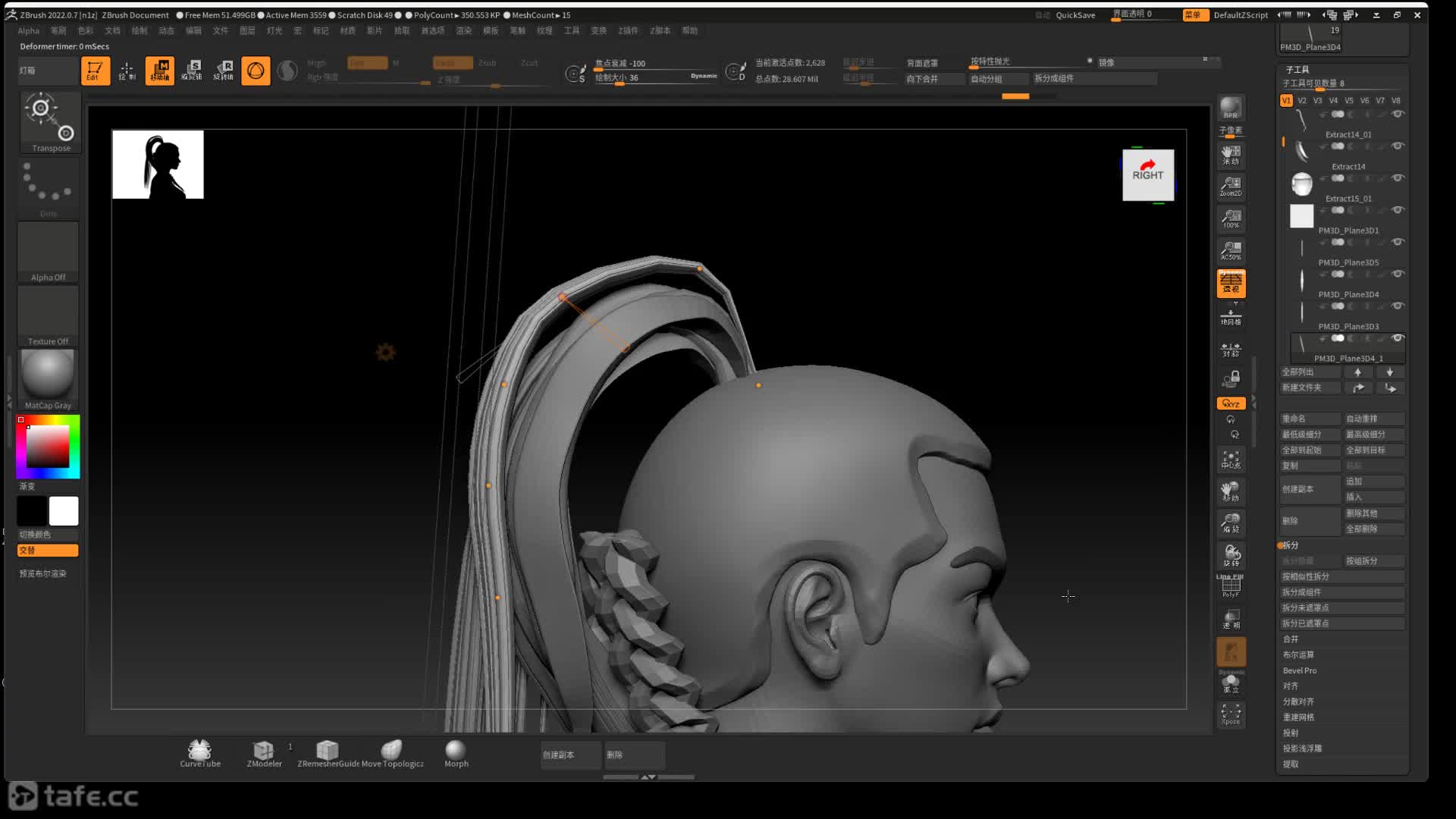This screenshot has width=1456, height=819.
Task: Switch to visibility set V2
Action: click(x=1302, y=101)
